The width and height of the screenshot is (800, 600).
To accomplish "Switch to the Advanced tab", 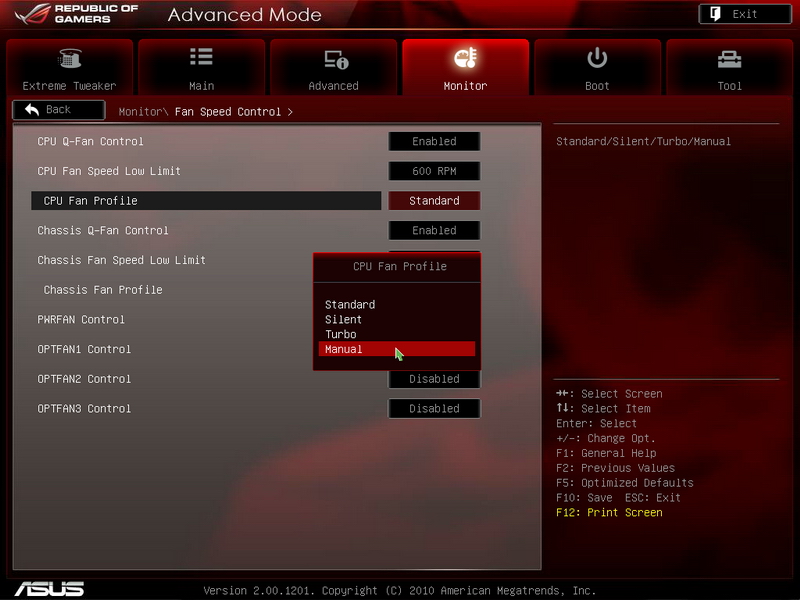I will coord(334,67).
